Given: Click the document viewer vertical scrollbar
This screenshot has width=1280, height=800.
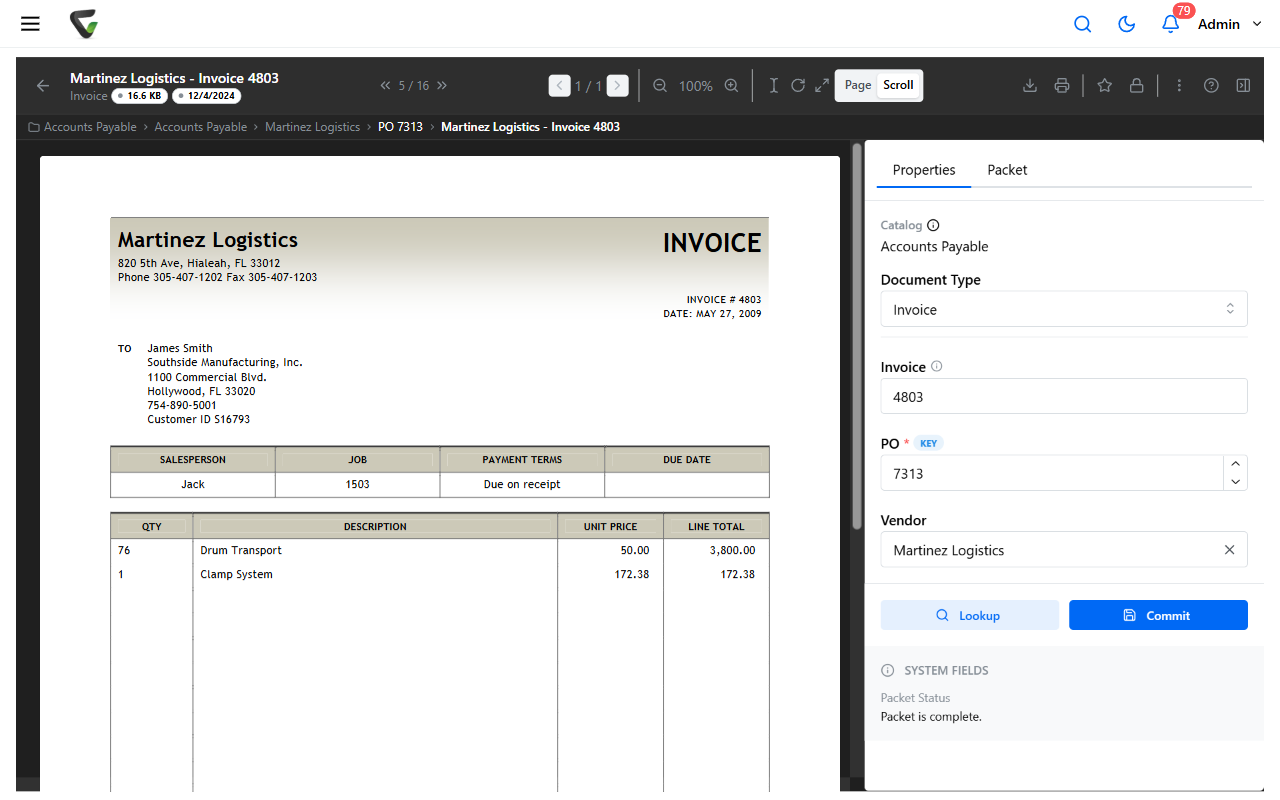Looking at the screenshot, I should (x=856, y=336).
